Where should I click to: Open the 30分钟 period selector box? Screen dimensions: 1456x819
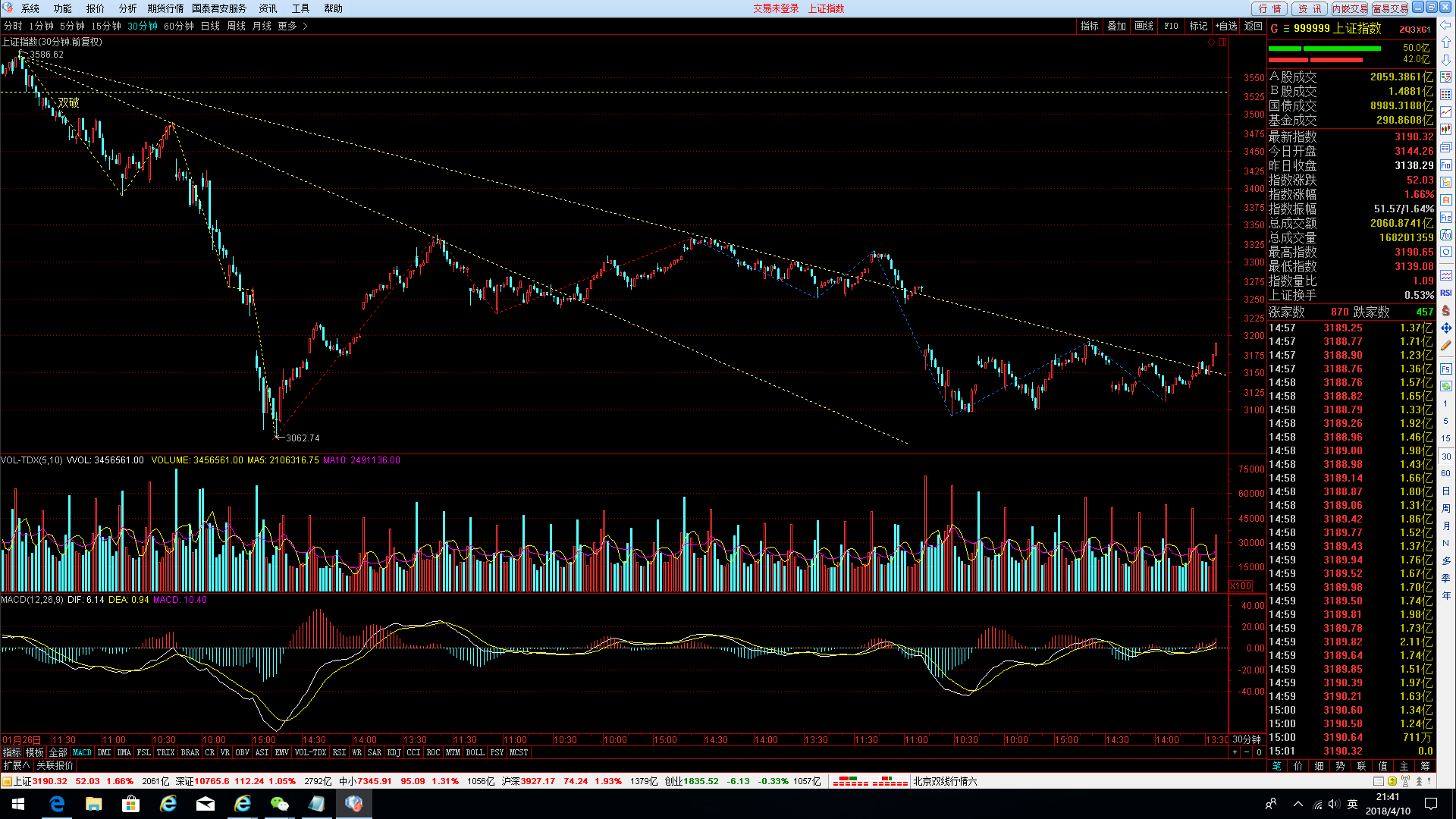coord(1247,739)
